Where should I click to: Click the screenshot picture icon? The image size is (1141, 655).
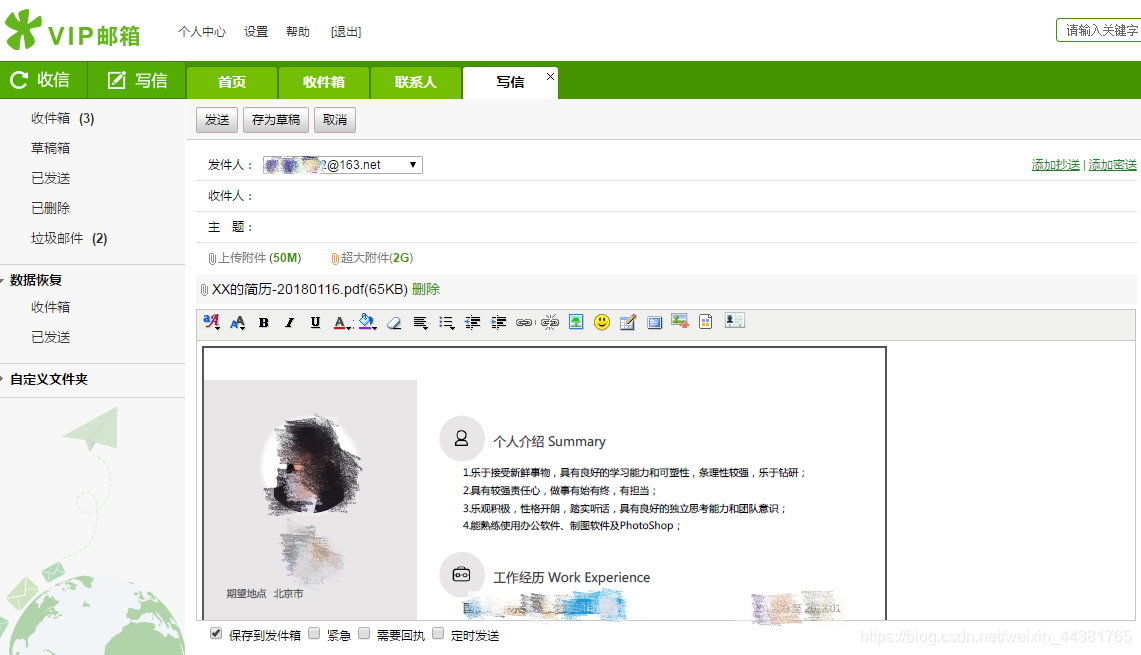pos(680,321)
